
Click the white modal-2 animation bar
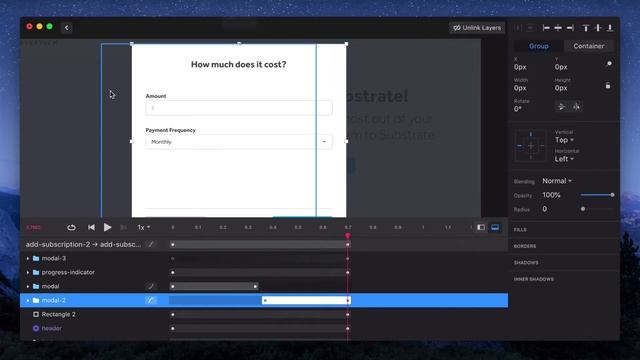tap(306, 300)
